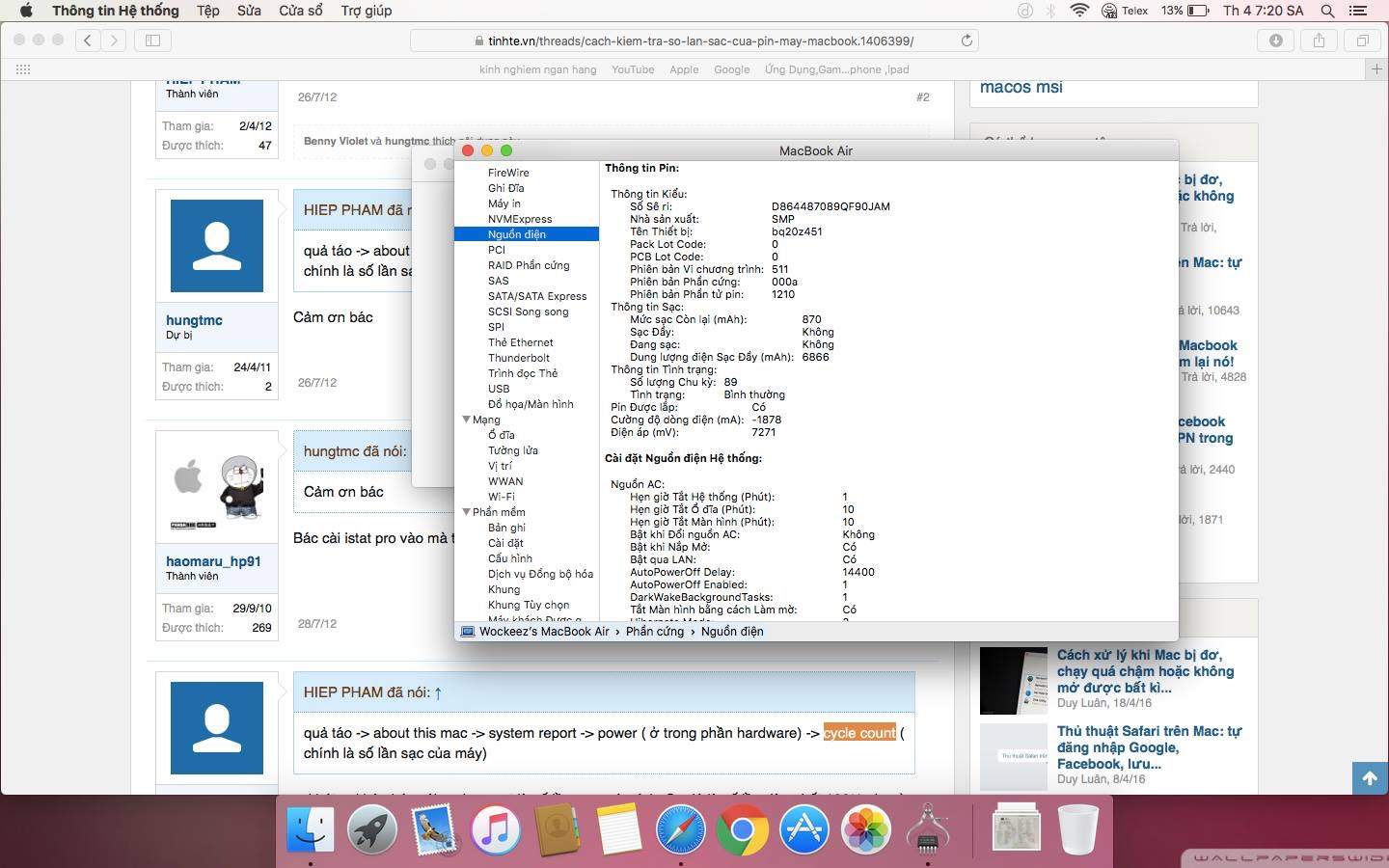1389x868 pixels.
Task: Show Safari downloads
Action: 1276,41
